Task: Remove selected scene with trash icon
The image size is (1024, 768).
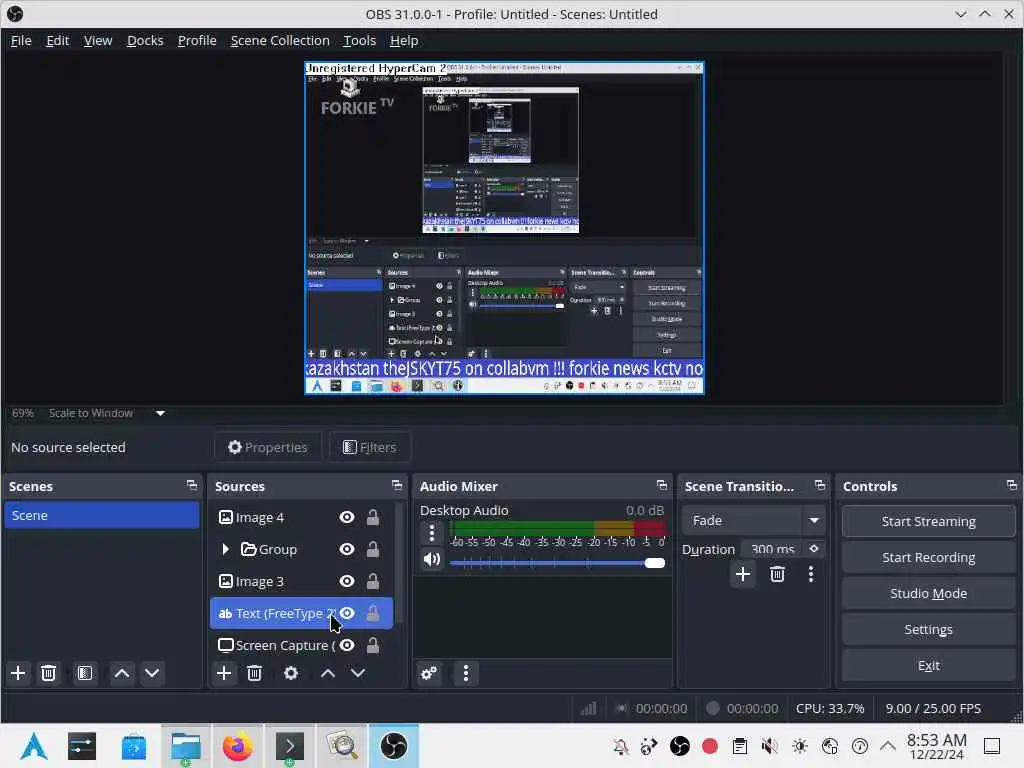Action: pyautogui.click(x=48, y=673)
